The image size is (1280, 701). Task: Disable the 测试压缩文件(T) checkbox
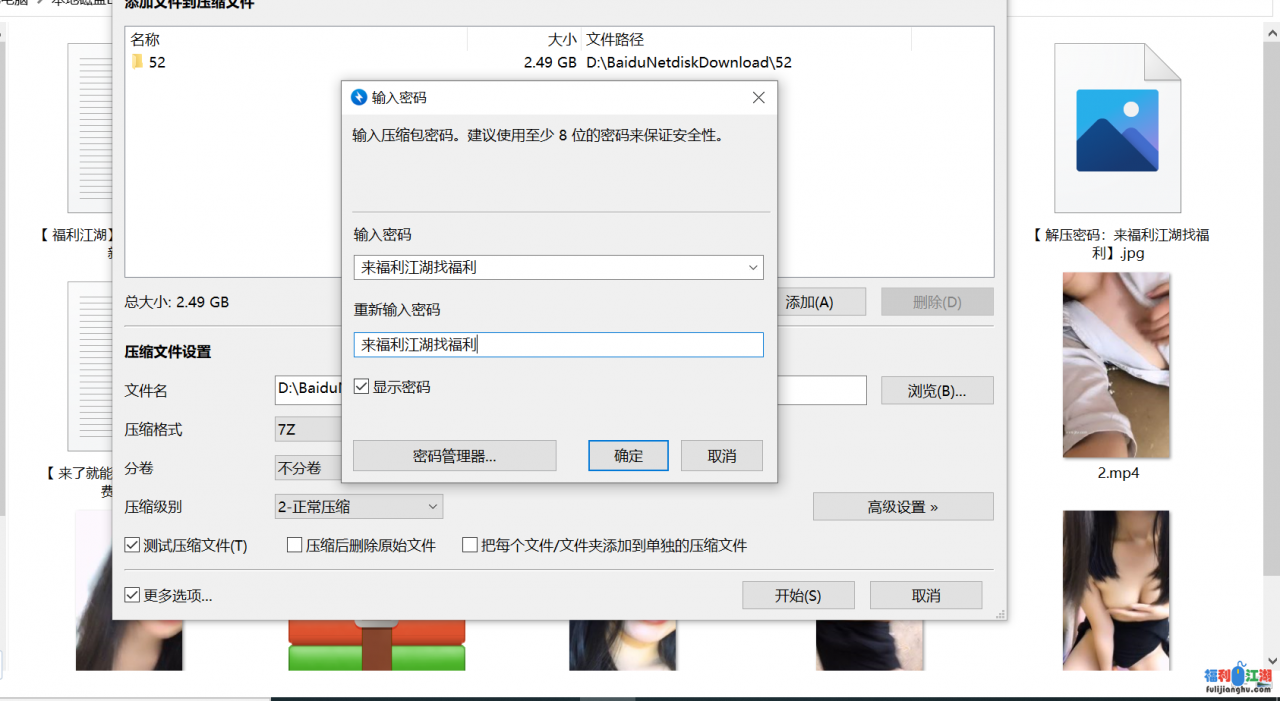coord(132,545)
